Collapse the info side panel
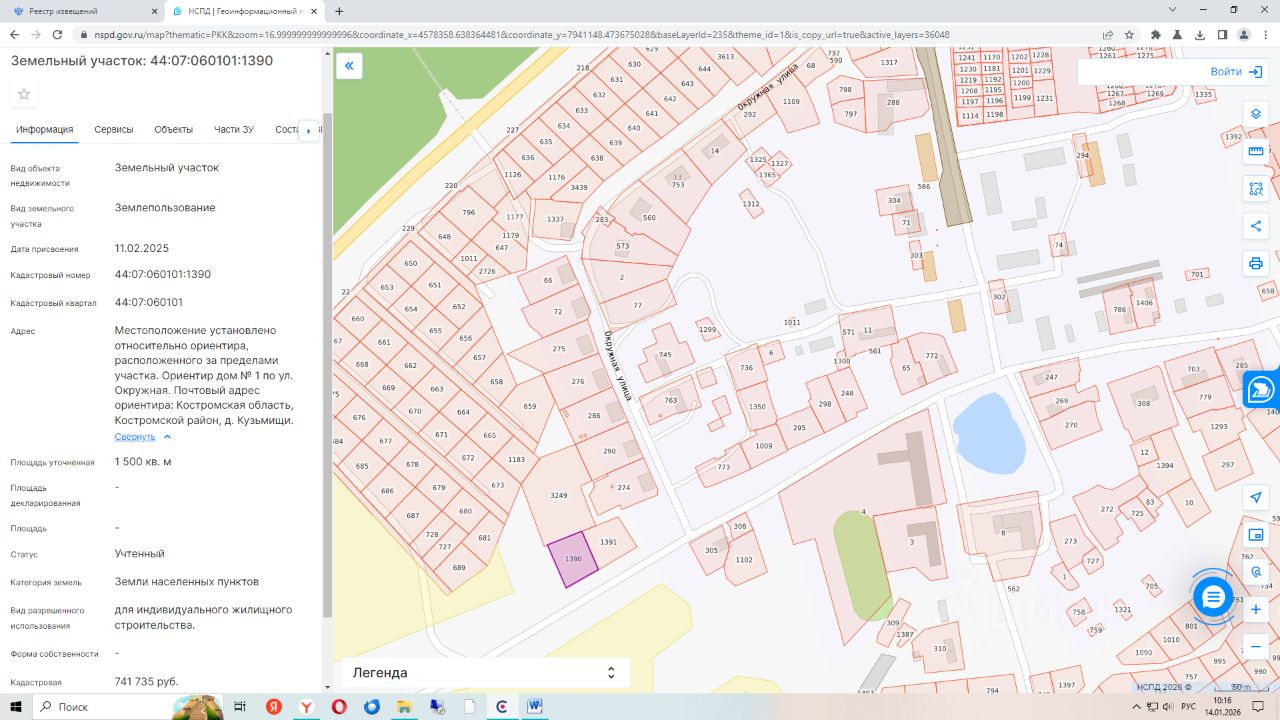This screenshot has height=720, width=1280. [349, 67]
